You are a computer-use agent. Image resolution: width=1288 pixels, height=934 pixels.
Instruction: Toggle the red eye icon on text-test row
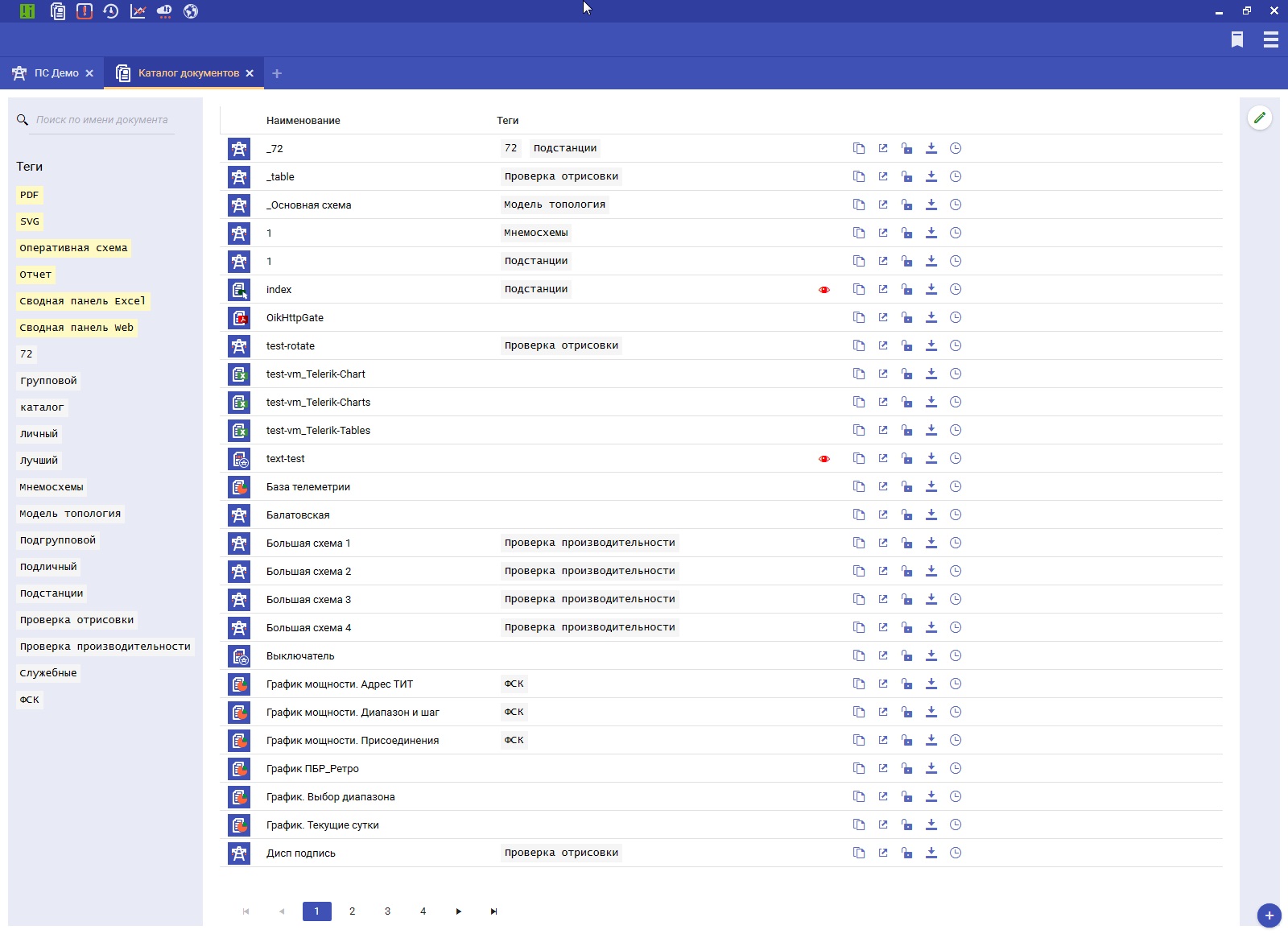(824, 459)
